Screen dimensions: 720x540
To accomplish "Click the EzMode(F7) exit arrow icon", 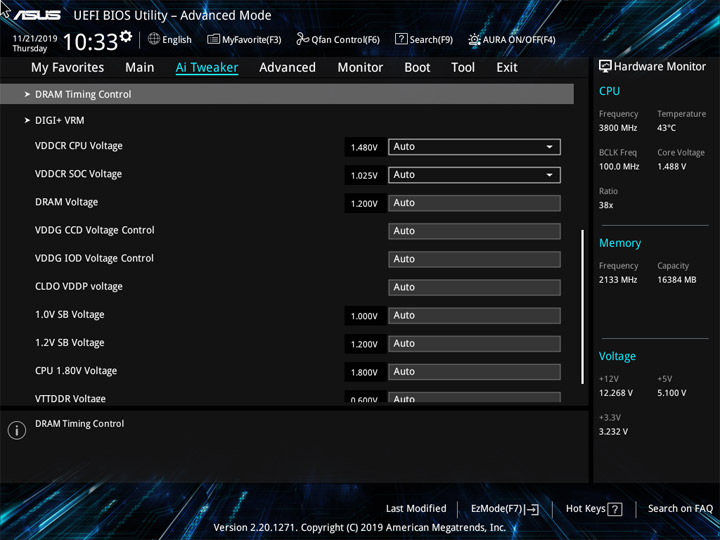I will [531, 509].
